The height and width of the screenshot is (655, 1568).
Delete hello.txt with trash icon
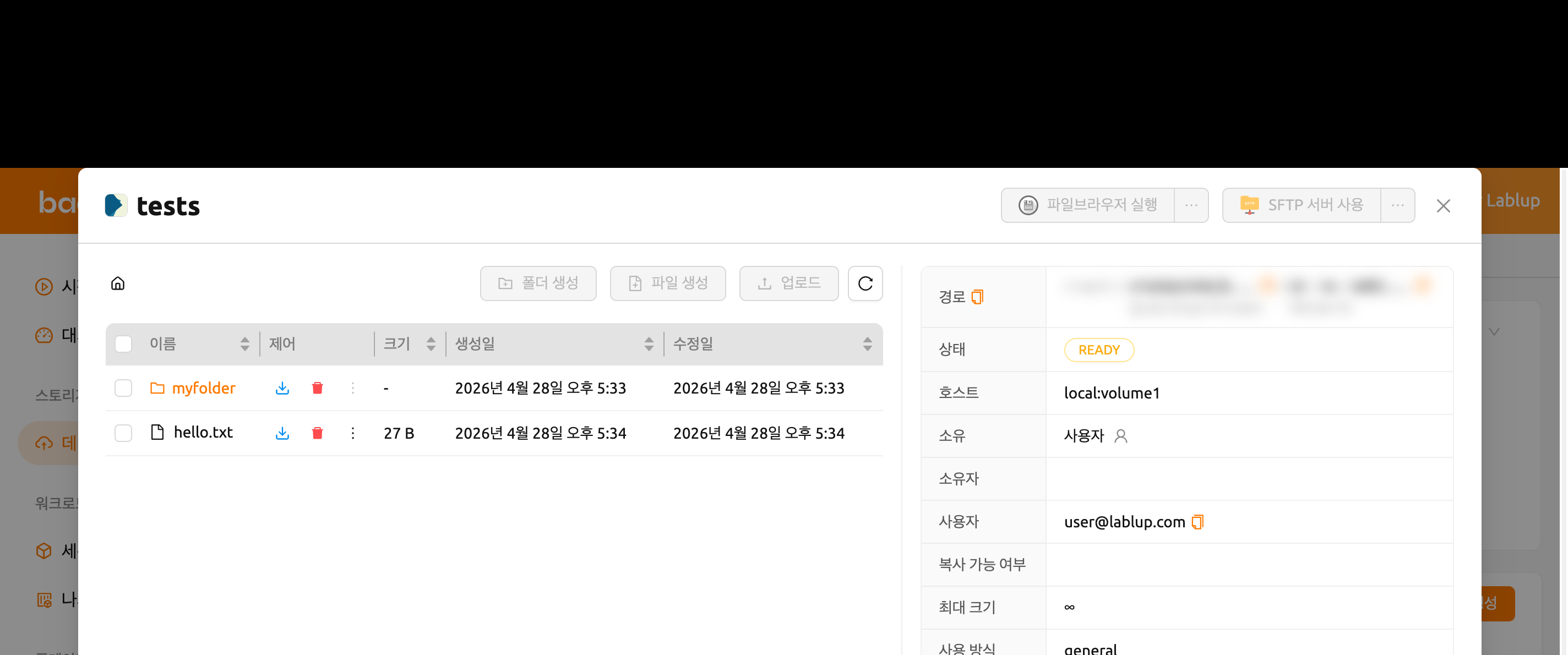tap(317, 433)
